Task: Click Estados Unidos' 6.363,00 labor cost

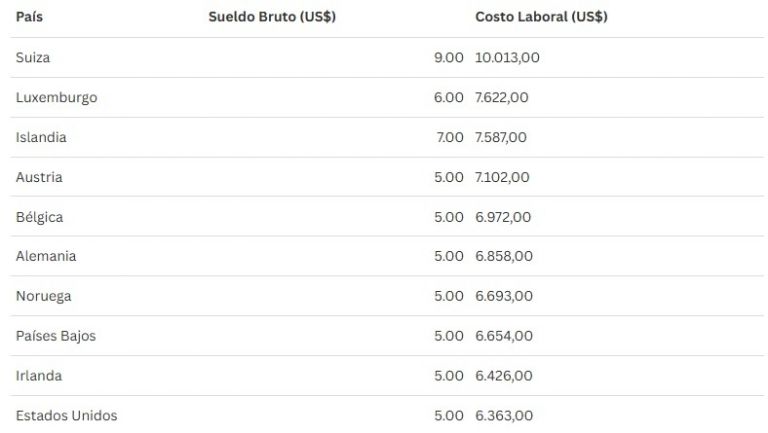Action: pyautogui.click(x=504, y=415)
